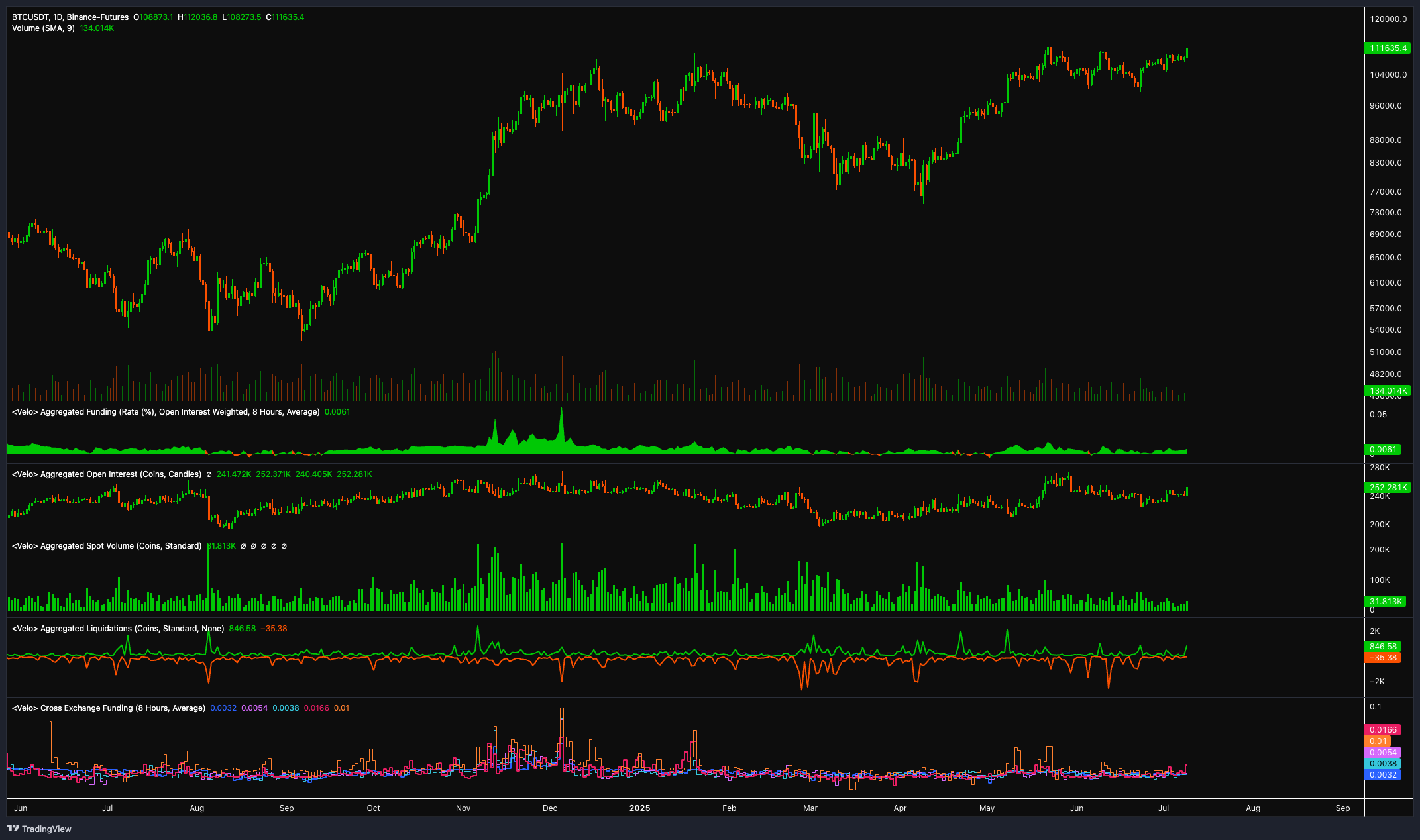Click the 111635.4 last price label
The width and height of the screenshot is (1420, 840).
(1388, 48)
